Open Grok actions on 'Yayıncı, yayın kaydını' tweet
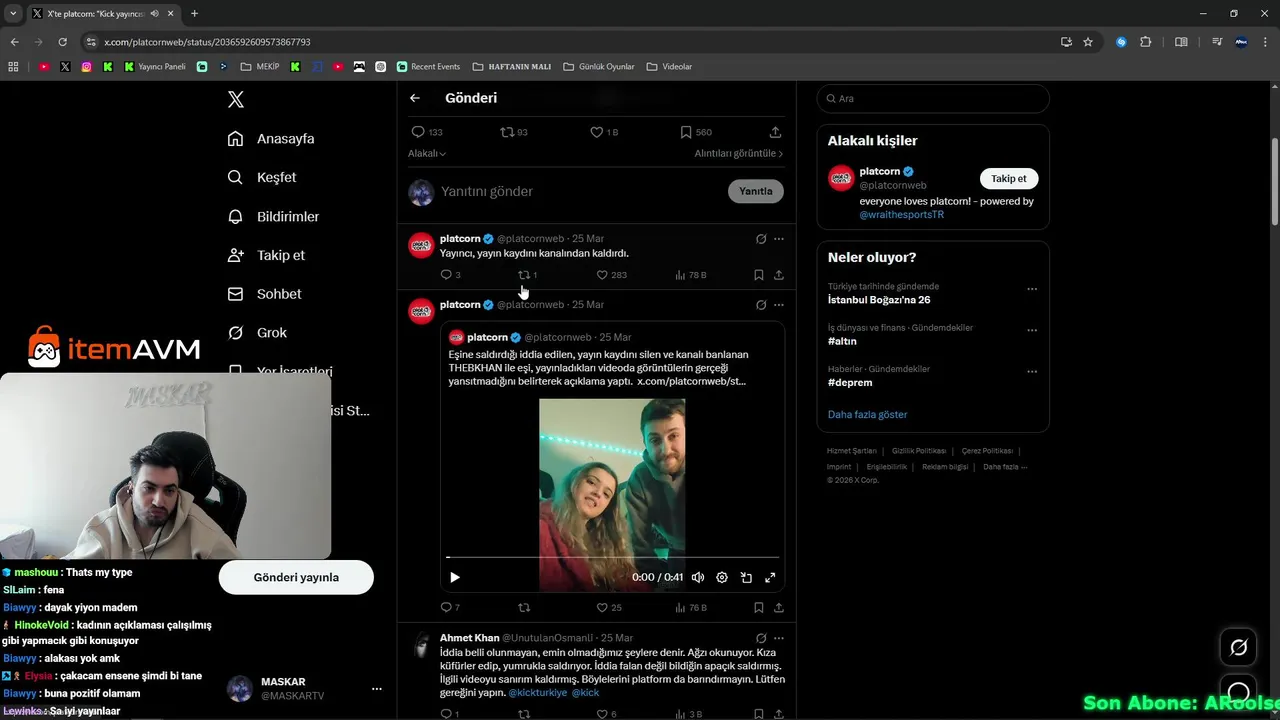The height and width of the screenshot is (720, 1280). 761,239
